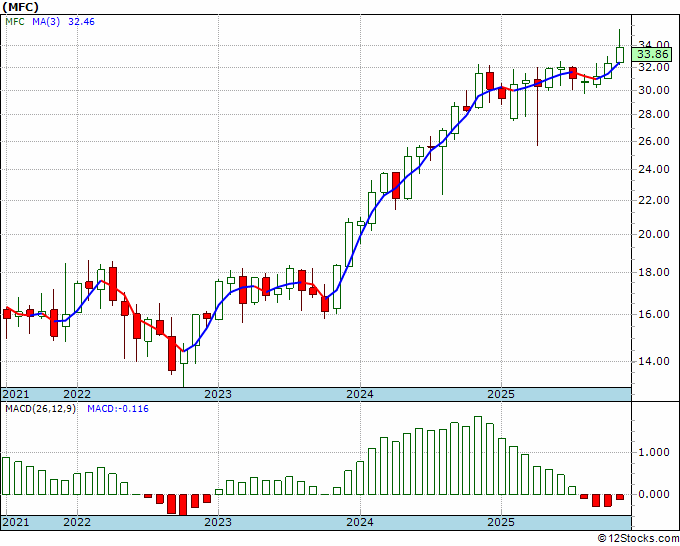Screen dimensions: 680x546
Task: Click the latest green candlestick near 33.86
Action: pos(620,55)
